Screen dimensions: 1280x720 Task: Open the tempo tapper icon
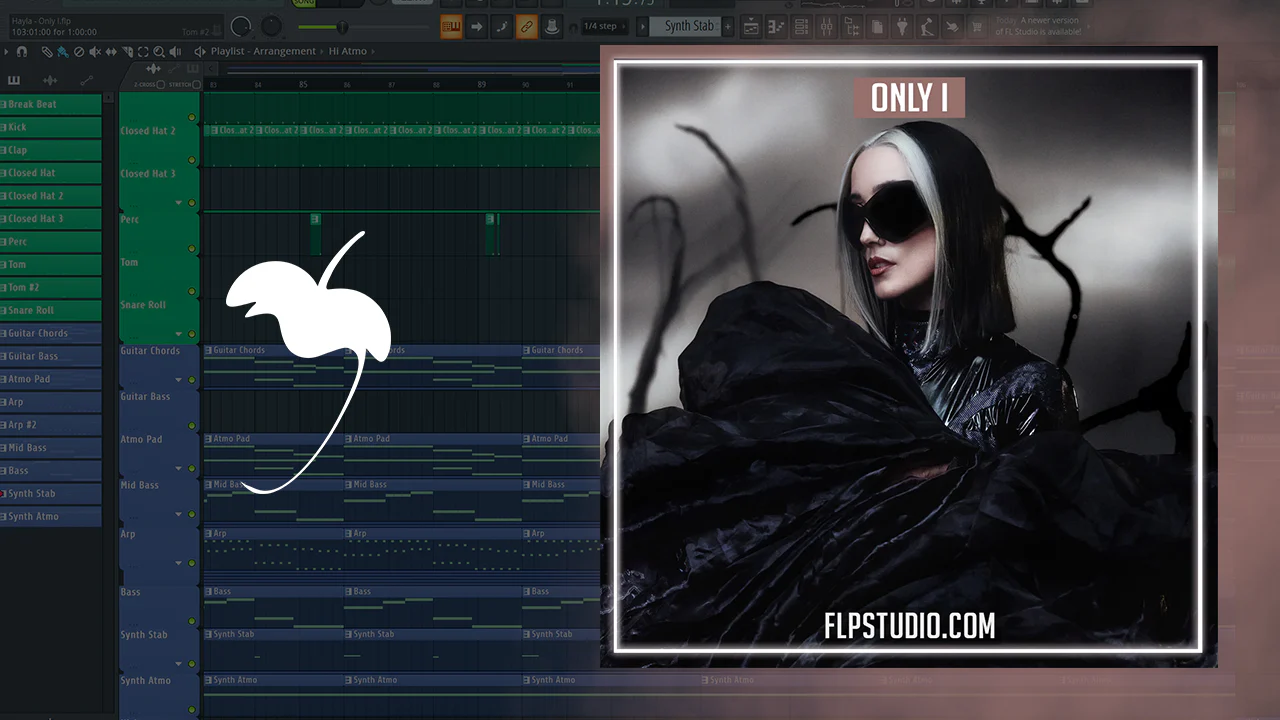928,27
